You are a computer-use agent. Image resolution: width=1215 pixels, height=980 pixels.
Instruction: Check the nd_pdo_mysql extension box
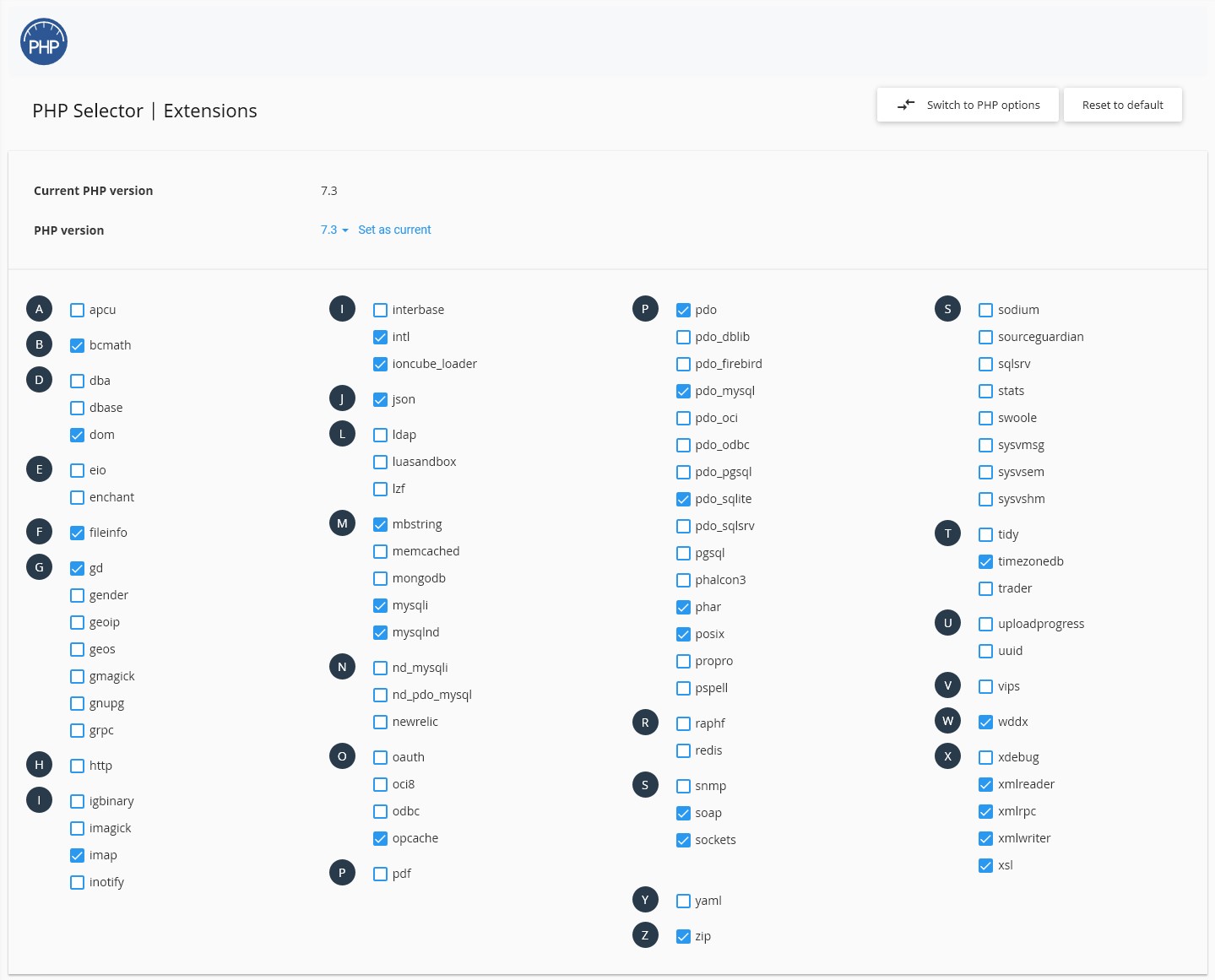click(380, 695)
